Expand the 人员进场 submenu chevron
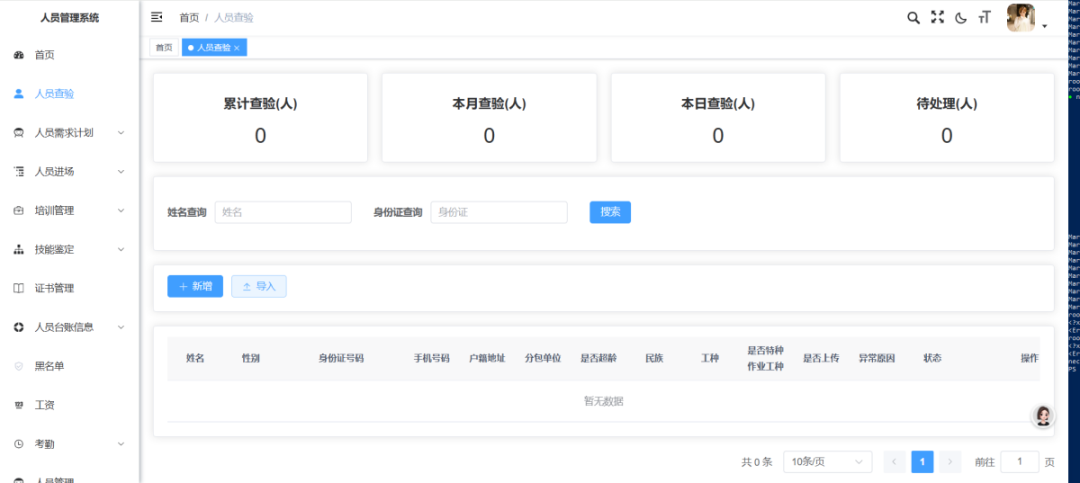The image size is (1080, 483). [x=121, y=172]
